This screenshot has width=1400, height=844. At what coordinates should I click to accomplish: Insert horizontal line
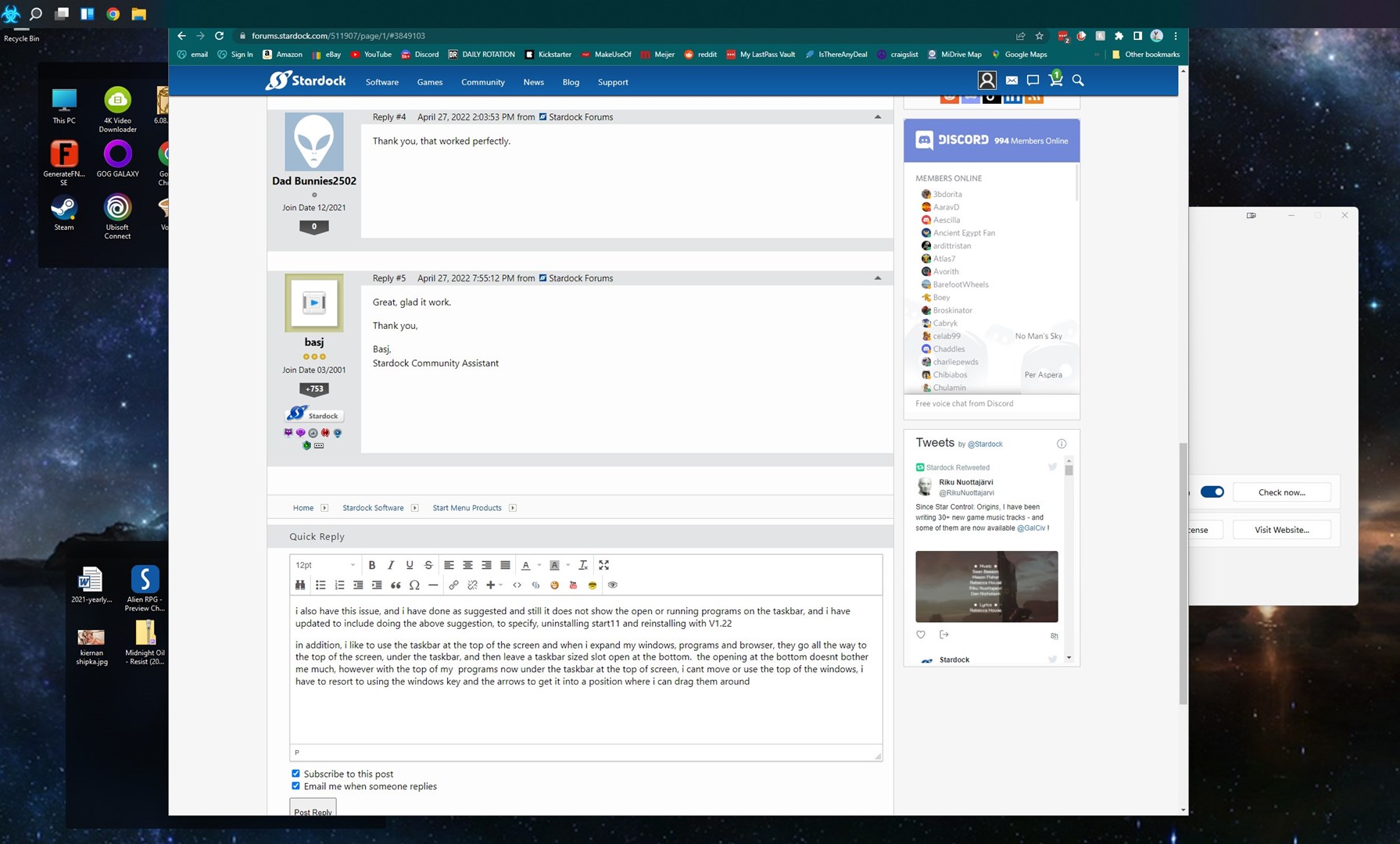433,585
